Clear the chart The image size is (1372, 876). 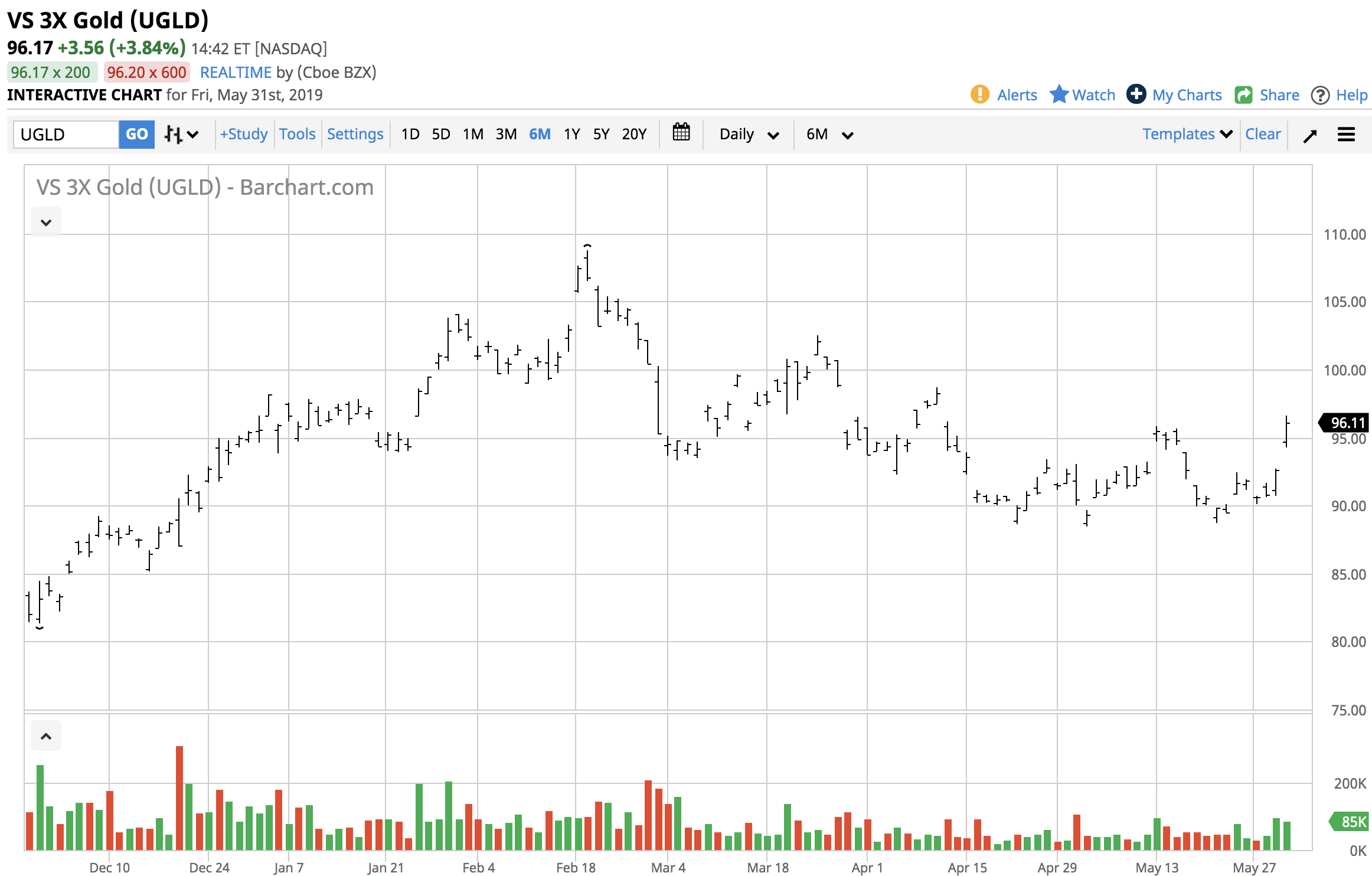pos(1263,134)
